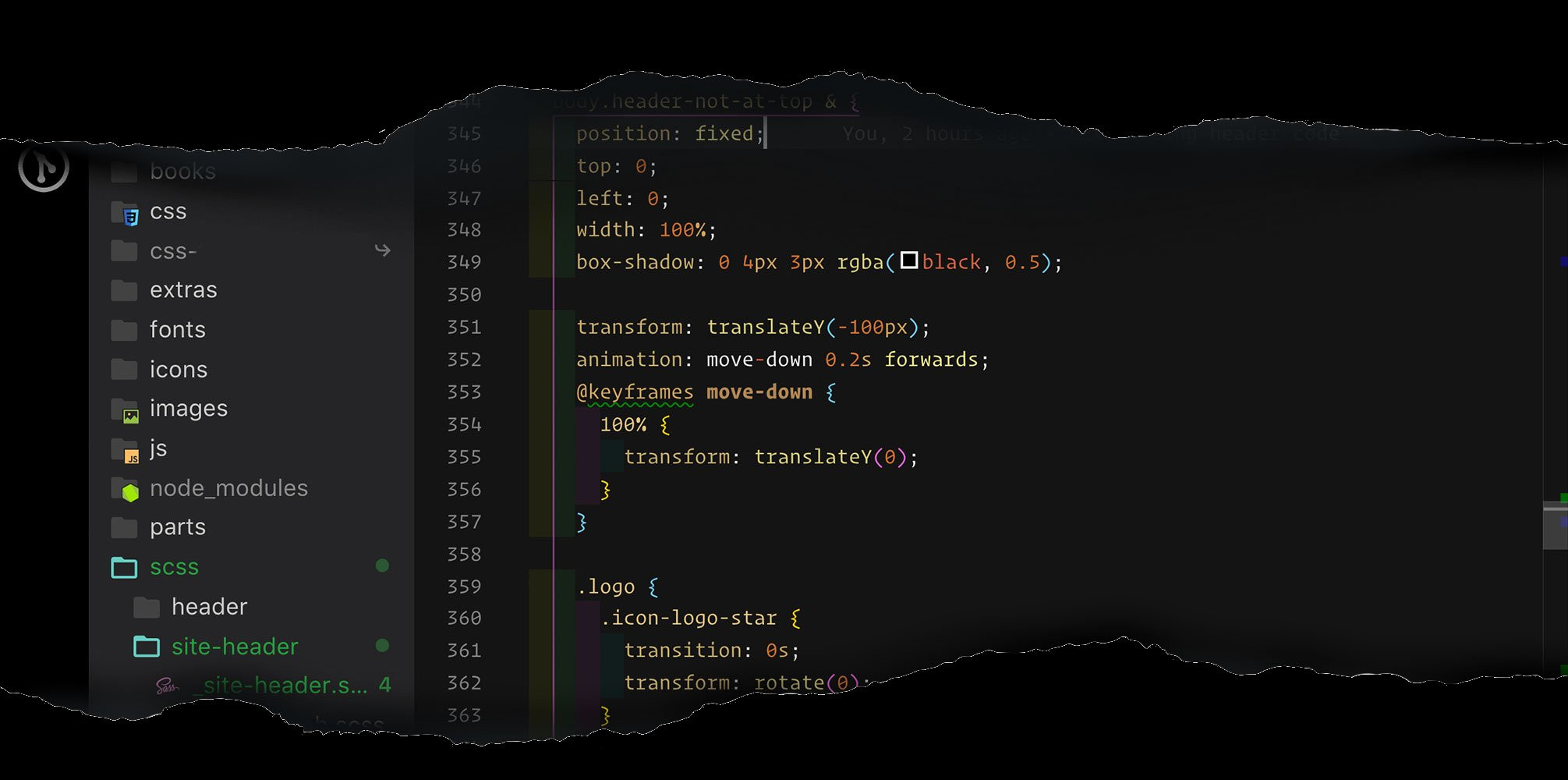This screenshot has width=1568, height=780.
Task: Click the problems badge 4 on _site-header file
Action: coord(384,685)
